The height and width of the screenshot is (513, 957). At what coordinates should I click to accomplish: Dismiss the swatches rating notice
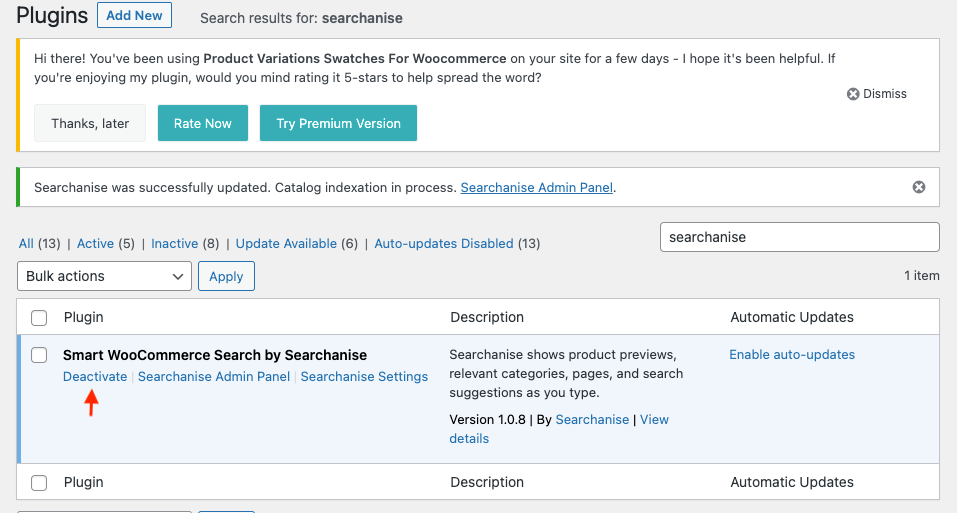point(876,94)
